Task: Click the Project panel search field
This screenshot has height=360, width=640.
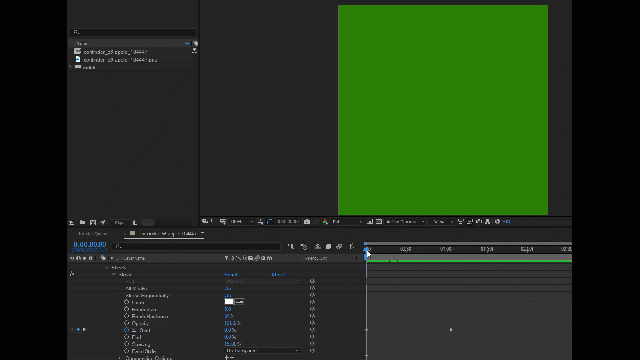Action: point(133,32)
